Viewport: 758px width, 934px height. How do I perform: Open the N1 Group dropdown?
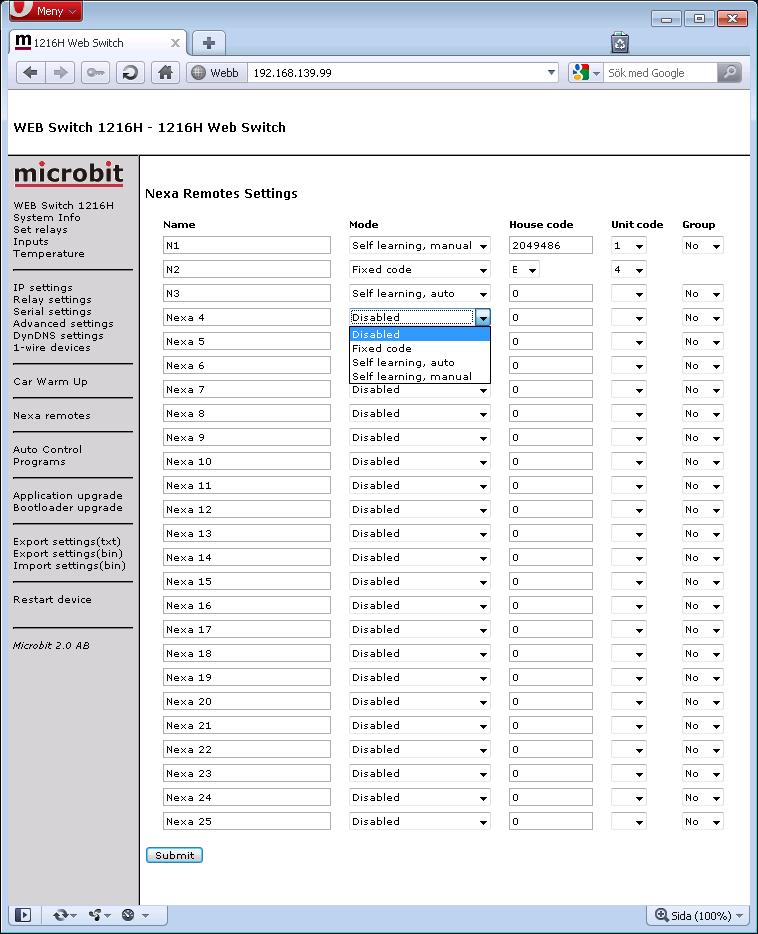coord(703,245)
